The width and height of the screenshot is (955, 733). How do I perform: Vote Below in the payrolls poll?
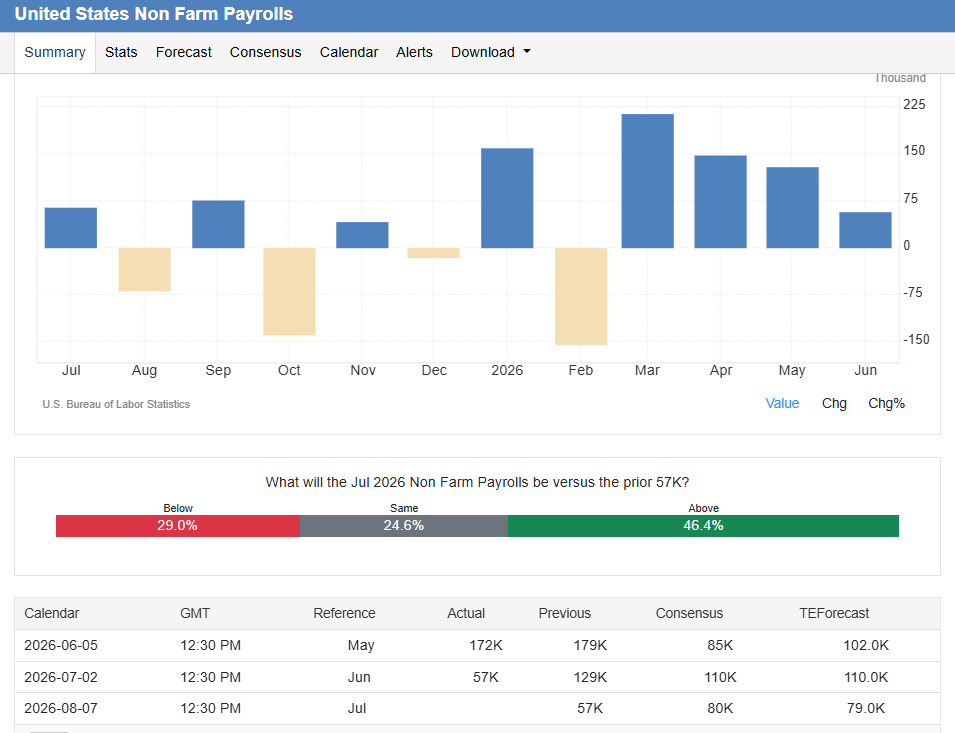pos(178,525)
